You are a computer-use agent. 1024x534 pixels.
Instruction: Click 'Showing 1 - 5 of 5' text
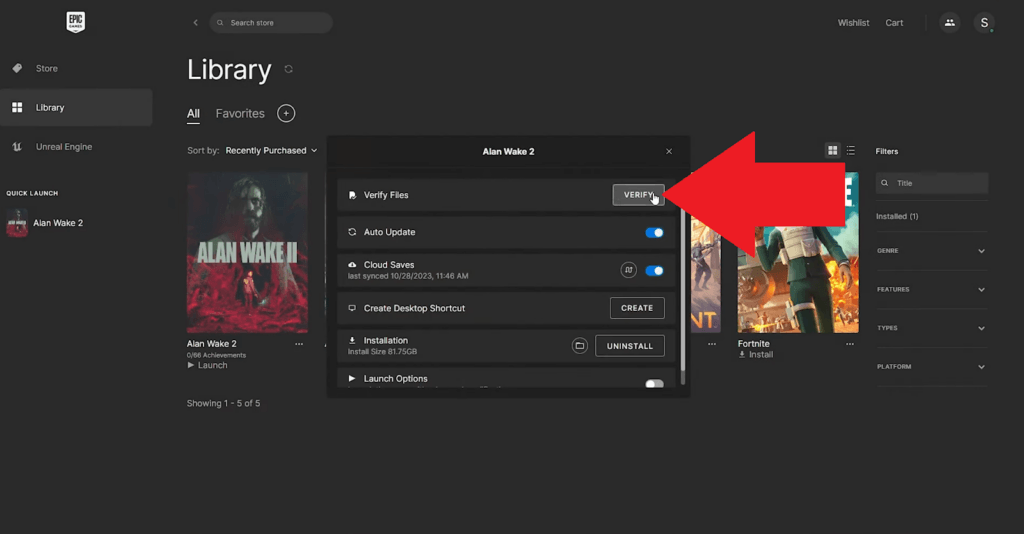point(223,403)
